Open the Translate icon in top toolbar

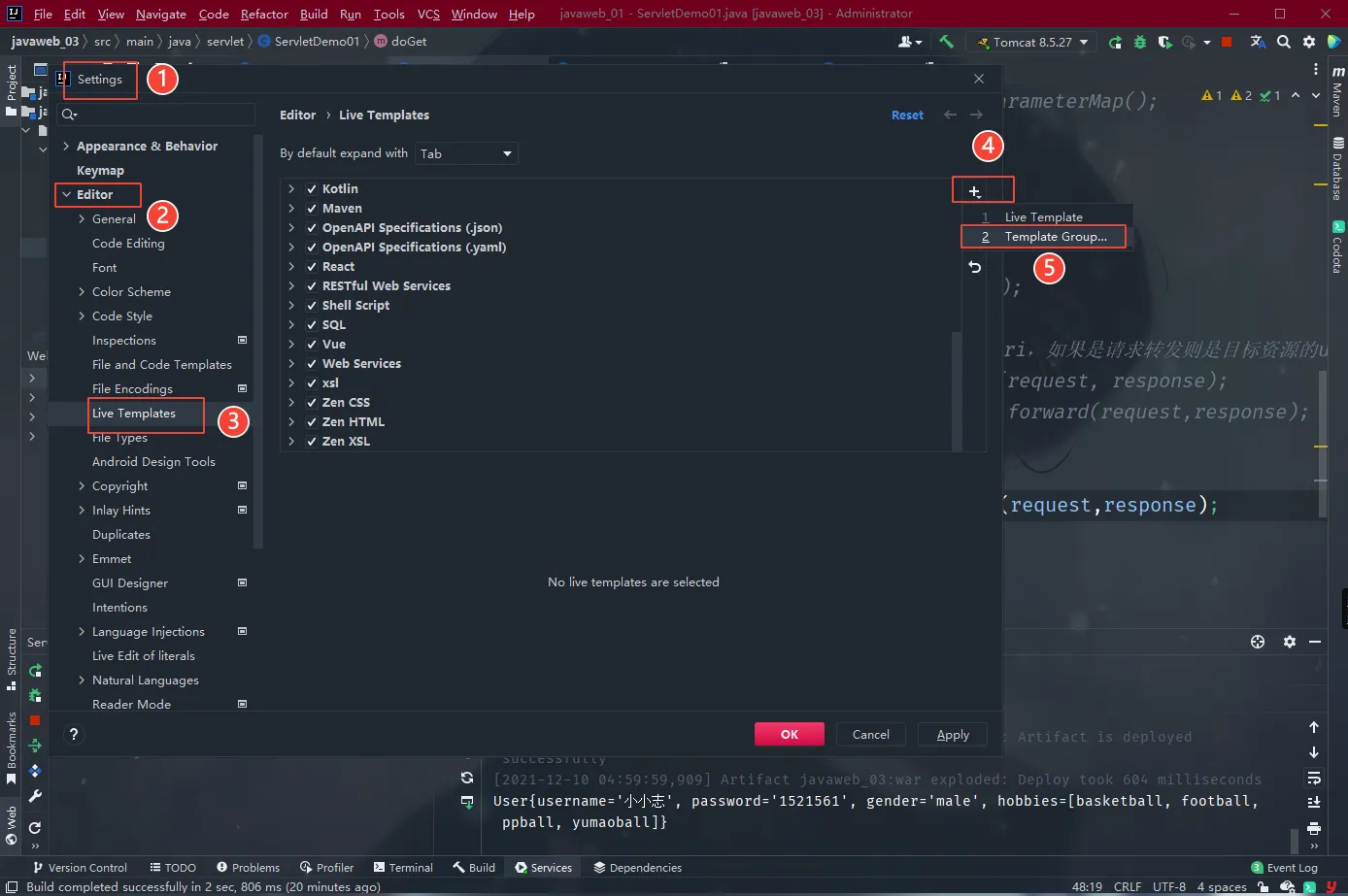1258,42
